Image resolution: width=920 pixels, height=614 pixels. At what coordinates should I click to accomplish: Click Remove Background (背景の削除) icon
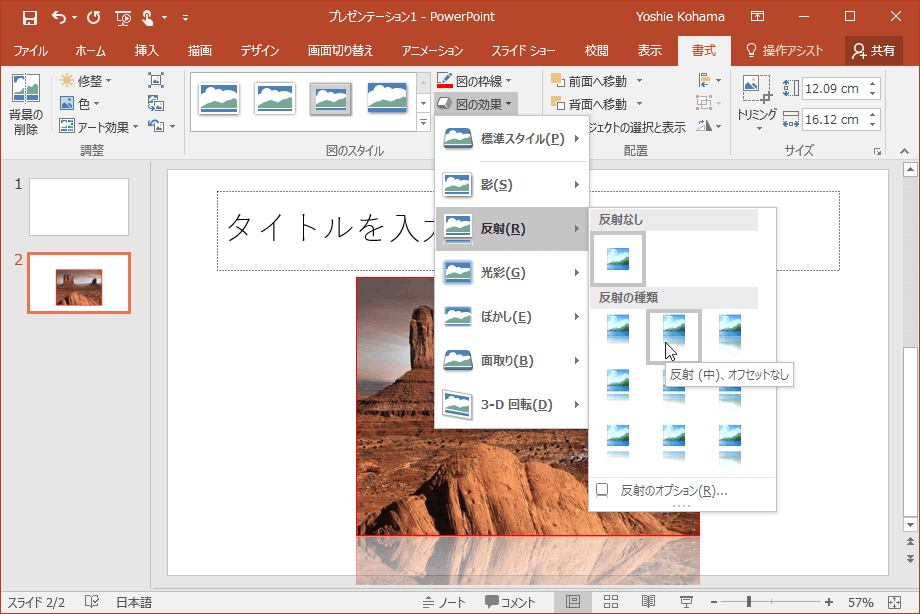coord(26,104)
